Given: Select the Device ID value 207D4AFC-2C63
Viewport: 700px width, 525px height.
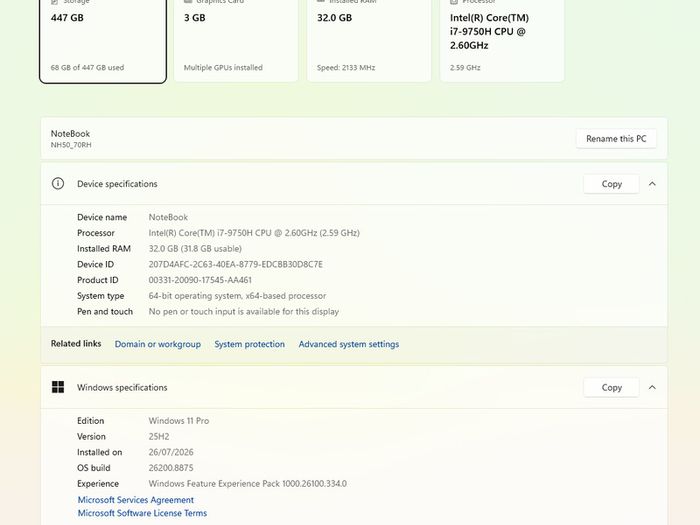Looking at the screenshot, I should tap(236, 264).
